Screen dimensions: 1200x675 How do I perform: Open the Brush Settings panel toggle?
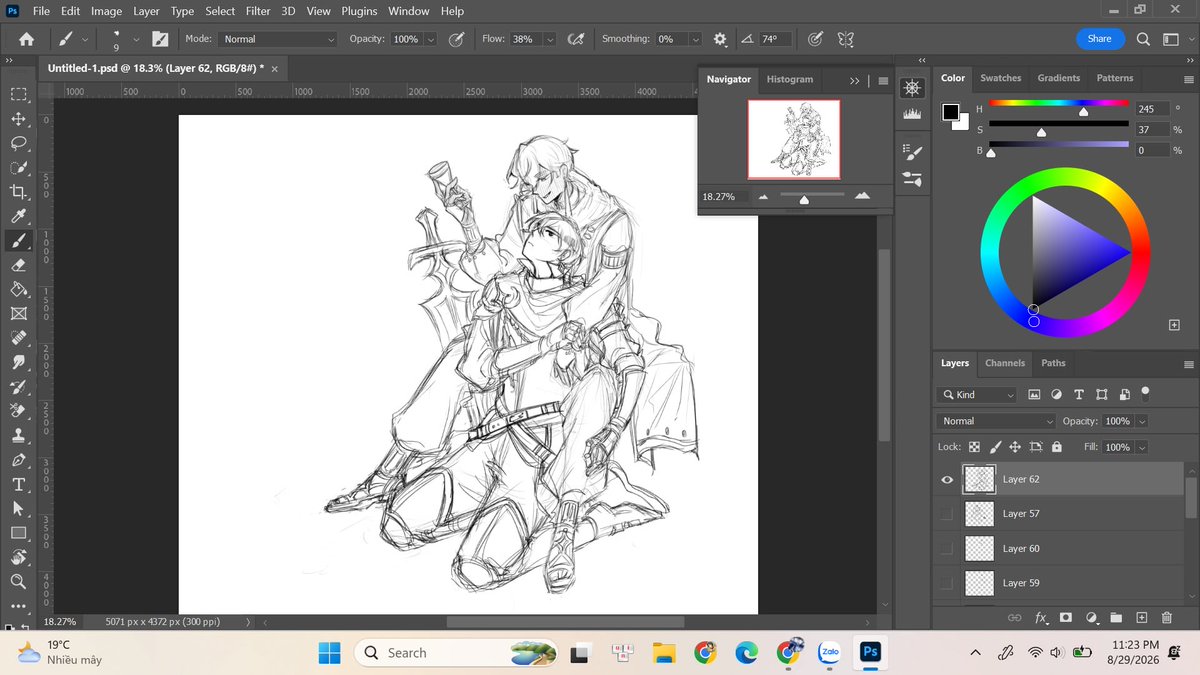[160, 39]
